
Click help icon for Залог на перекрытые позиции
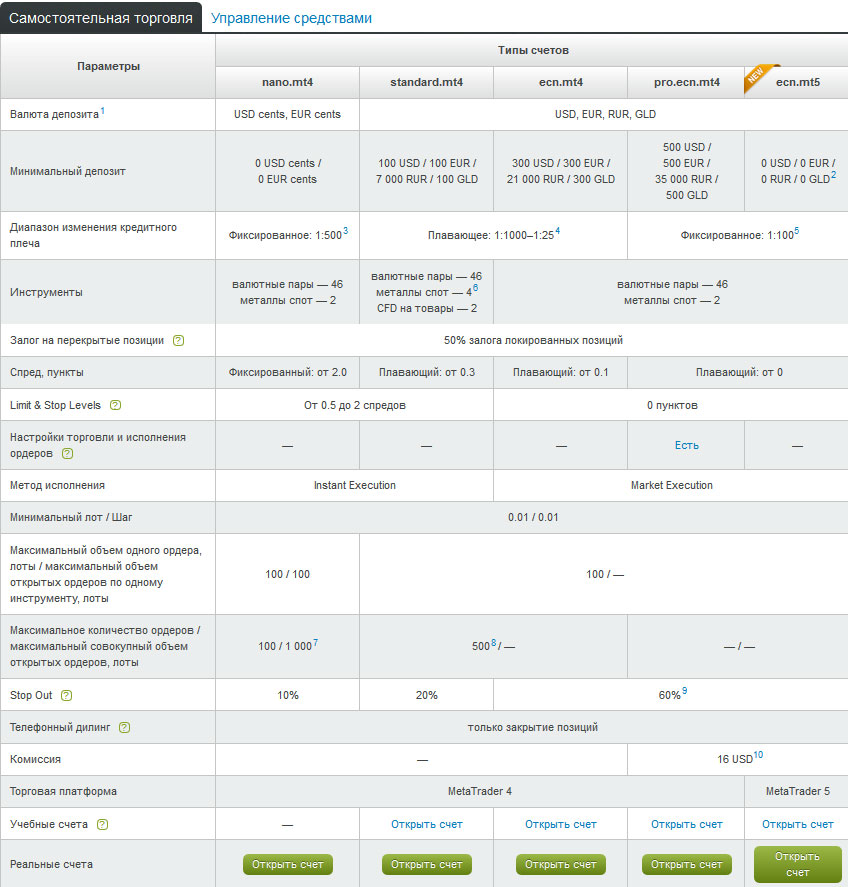point(178,340)
